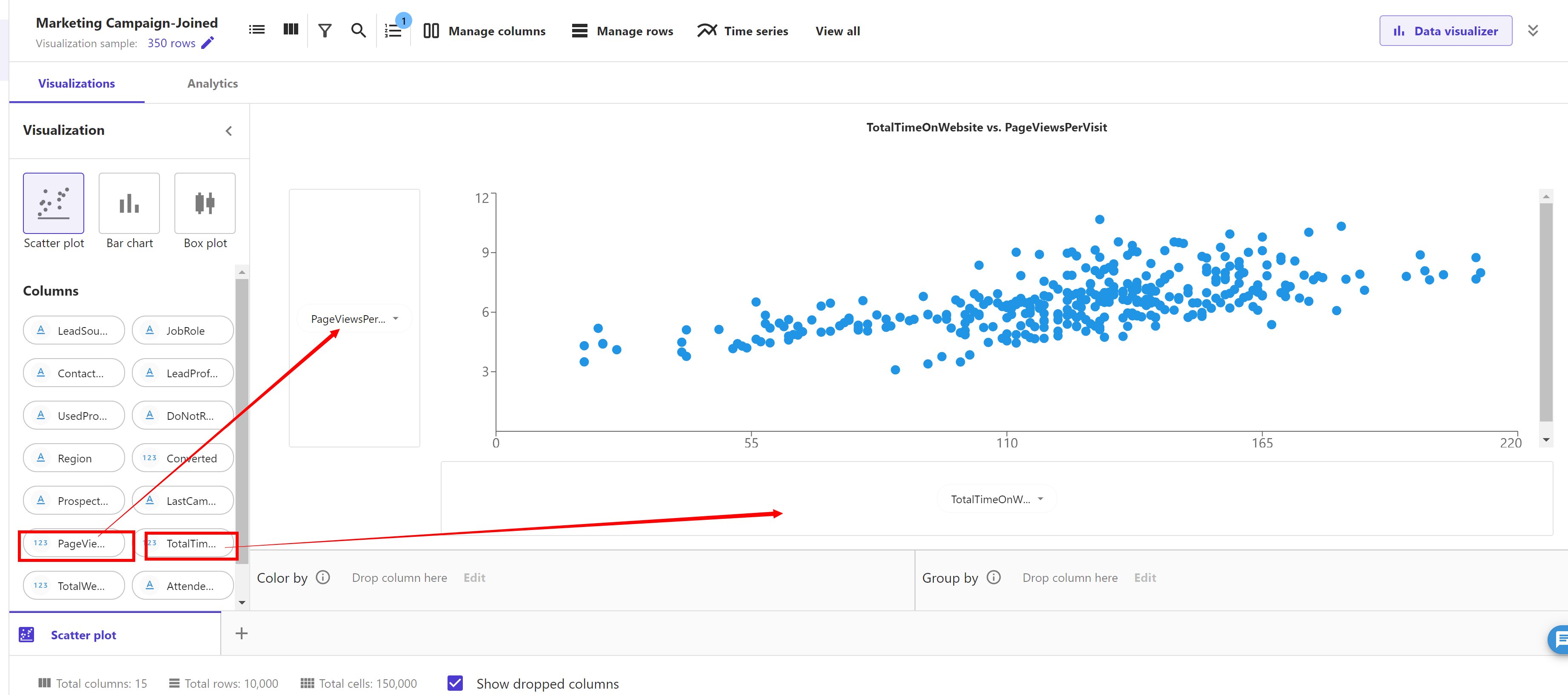Click the search magnifier icon

[359, 31]
